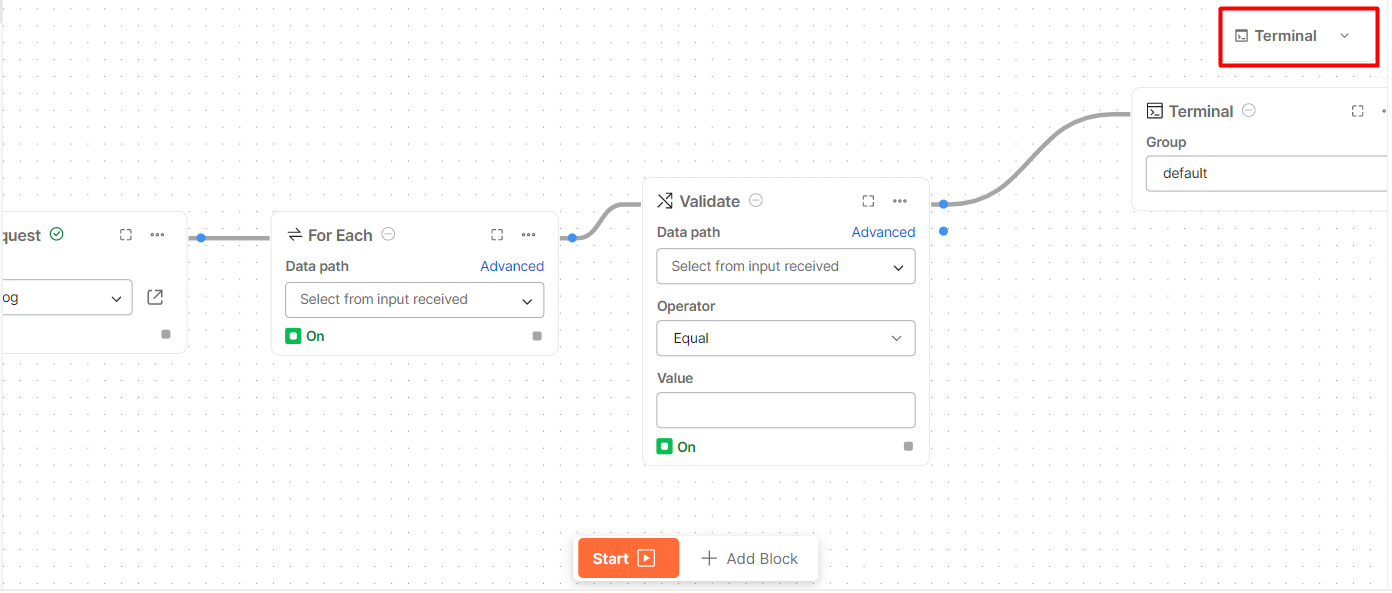Click expand icon on Validate block
The width and height of the screenshot is (1392, 593).
pos(868,201)
